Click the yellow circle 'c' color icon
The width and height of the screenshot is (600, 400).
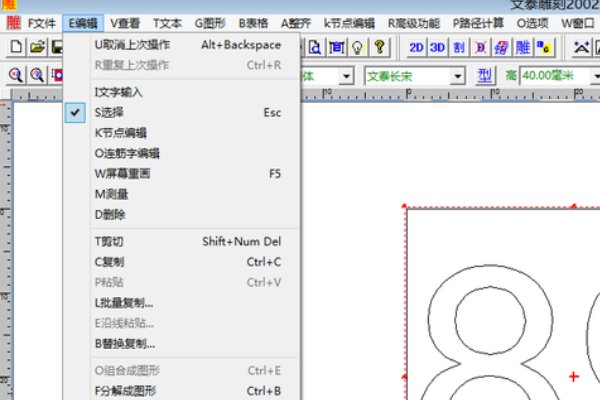[544, 47]
